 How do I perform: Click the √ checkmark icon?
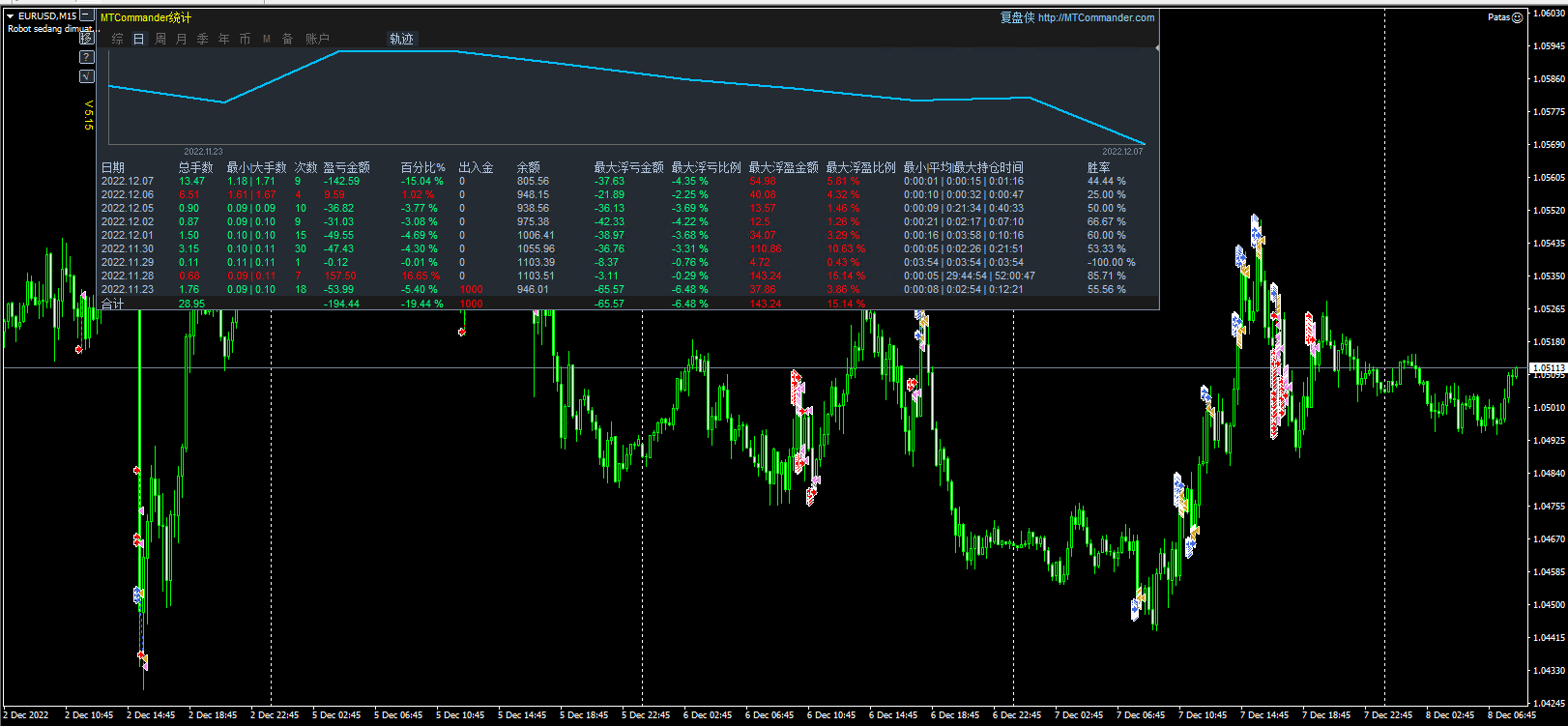click(x=87, y=76)
